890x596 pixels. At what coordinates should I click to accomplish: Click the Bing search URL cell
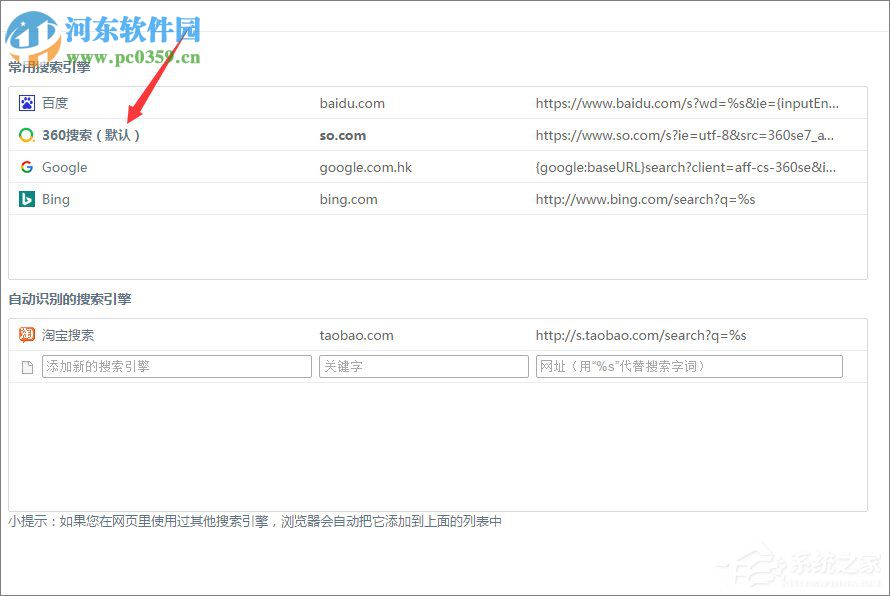point(645,199)
